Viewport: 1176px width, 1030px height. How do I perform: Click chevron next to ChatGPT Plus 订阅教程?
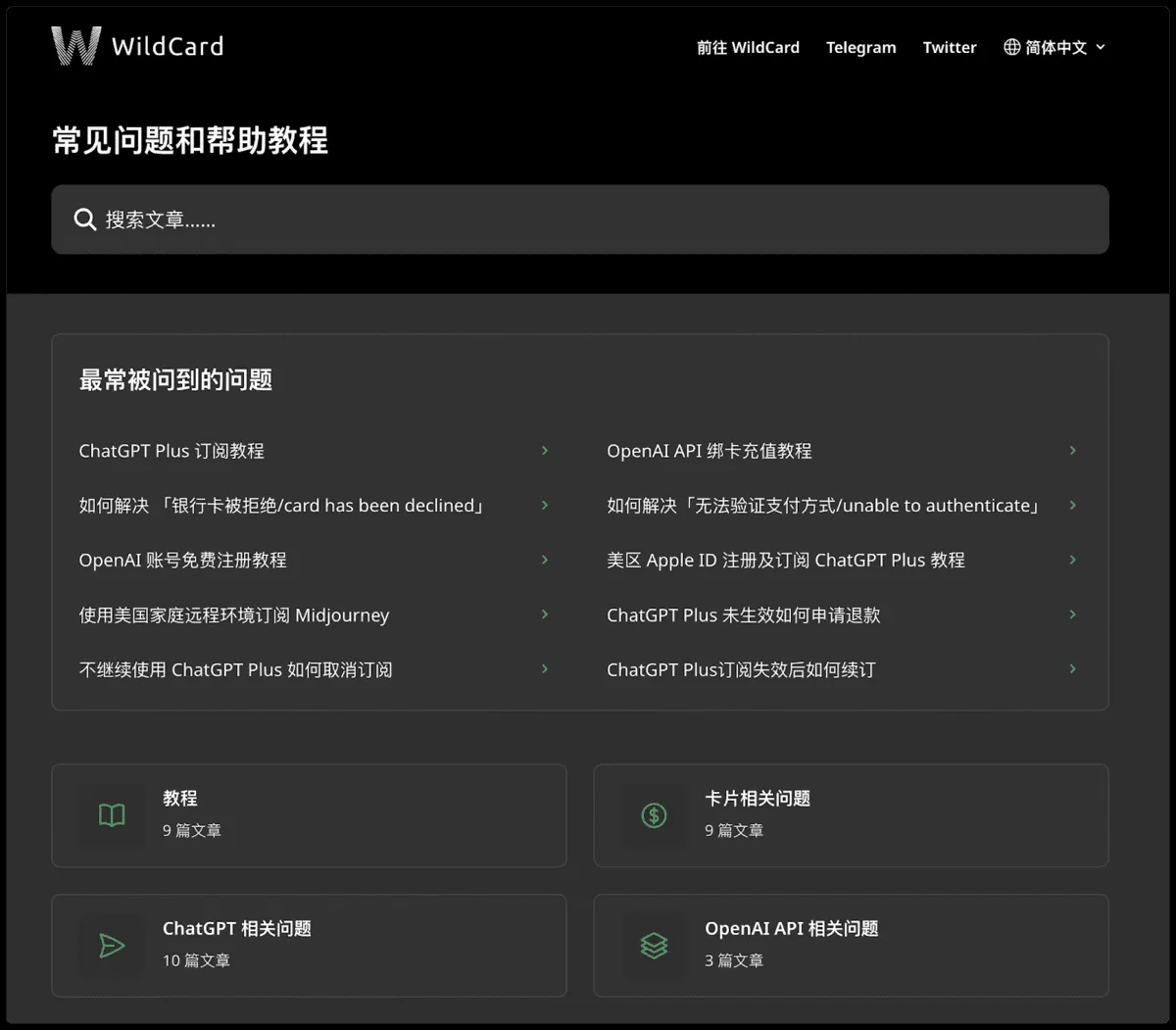pos(545,451)
